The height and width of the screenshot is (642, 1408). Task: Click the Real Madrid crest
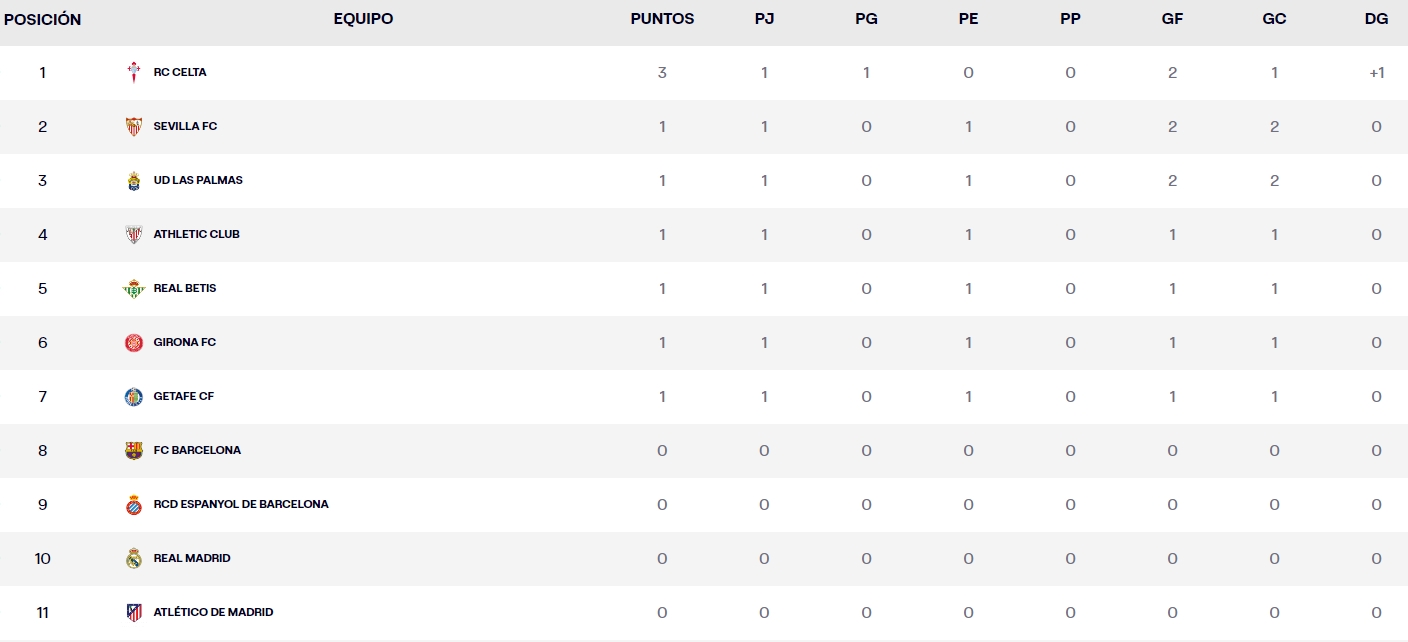(134, 559)
